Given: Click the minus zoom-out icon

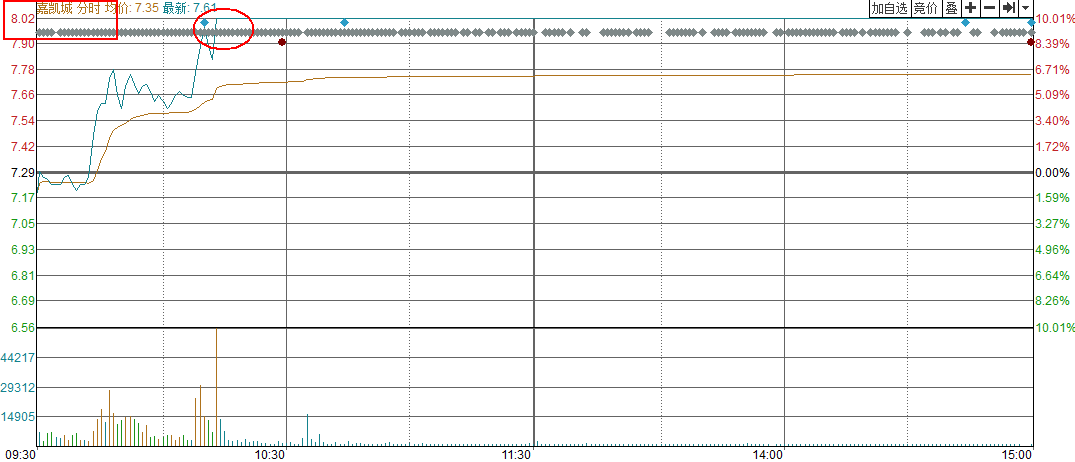Looking at the screenshot, I should coord(989,8).
